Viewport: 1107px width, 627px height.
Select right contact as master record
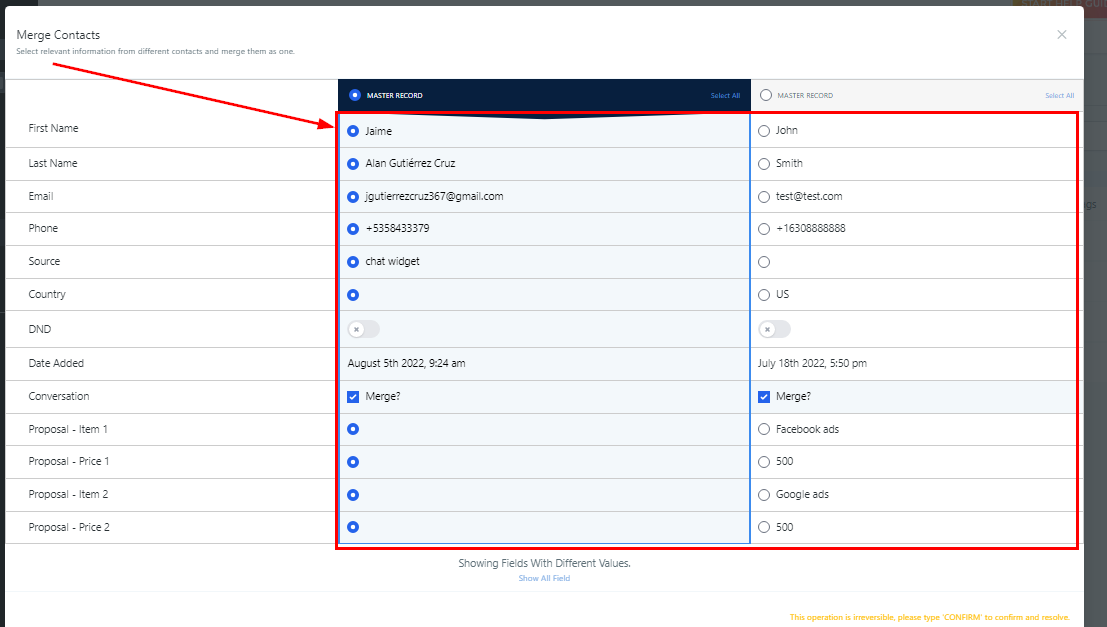[x=766, y=95]
